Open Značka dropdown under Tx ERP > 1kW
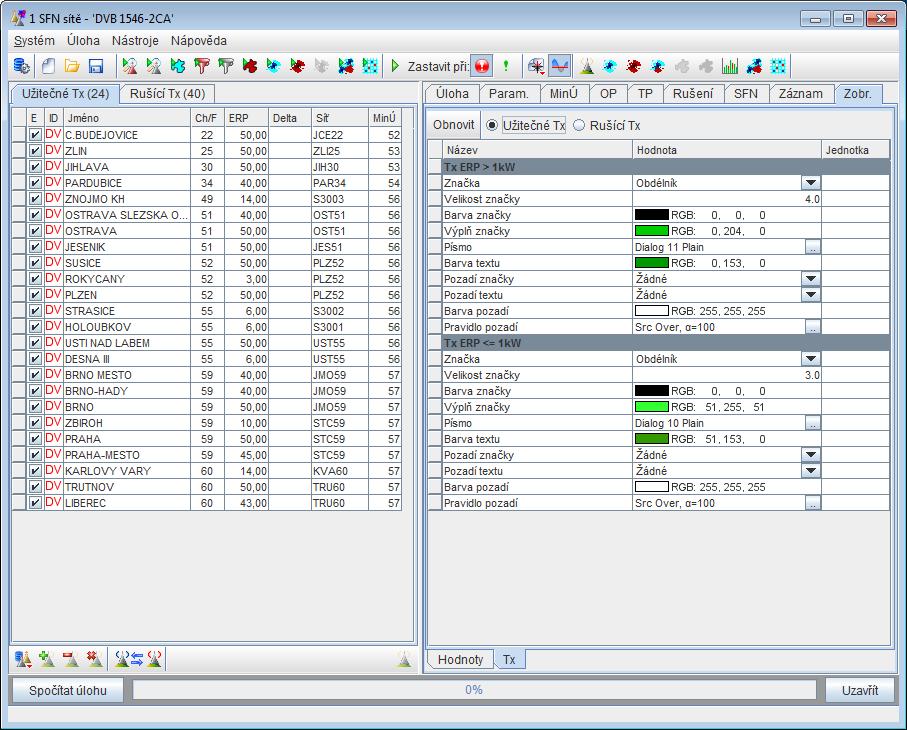 pos(811,183)
